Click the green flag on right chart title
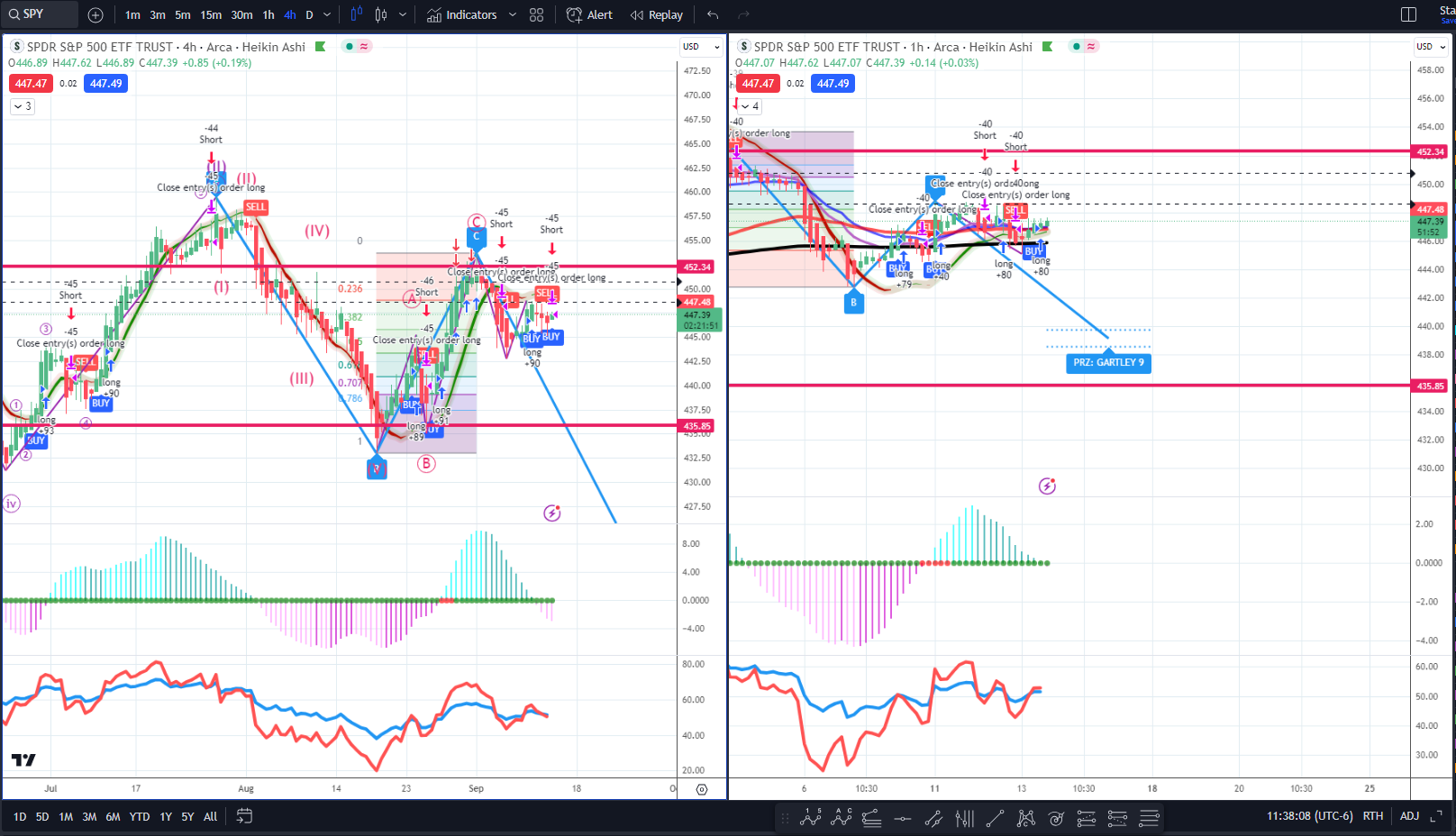Image resolution: width=1456 pixels, height=836 pixels. click(x=1047, y=47)
